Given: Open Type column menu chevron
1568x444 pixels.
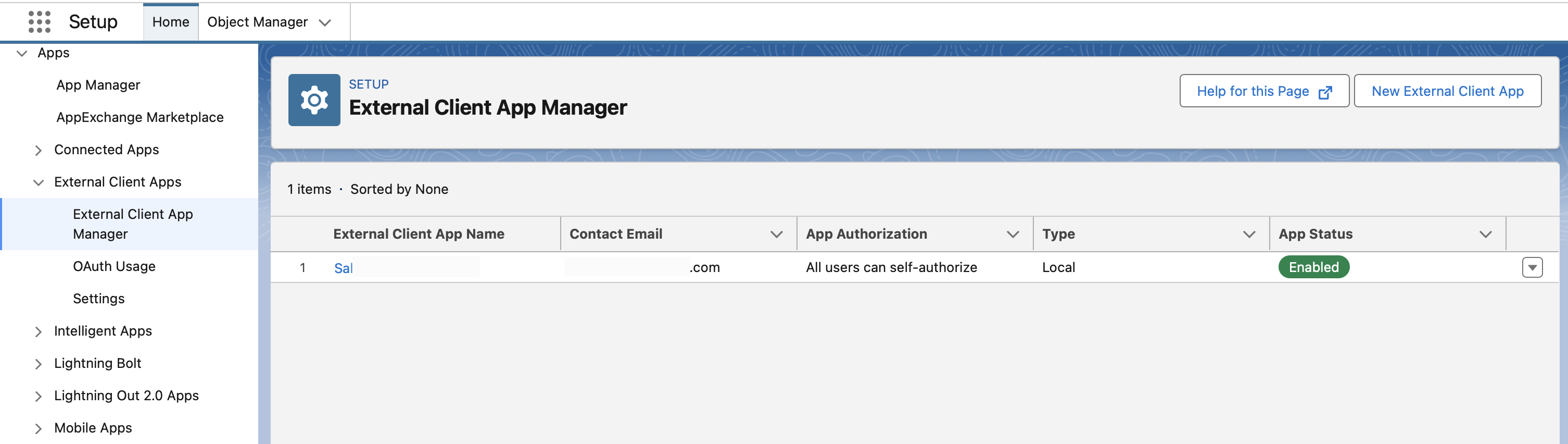Looking at the screenshot, I should tap(1249, 235).
